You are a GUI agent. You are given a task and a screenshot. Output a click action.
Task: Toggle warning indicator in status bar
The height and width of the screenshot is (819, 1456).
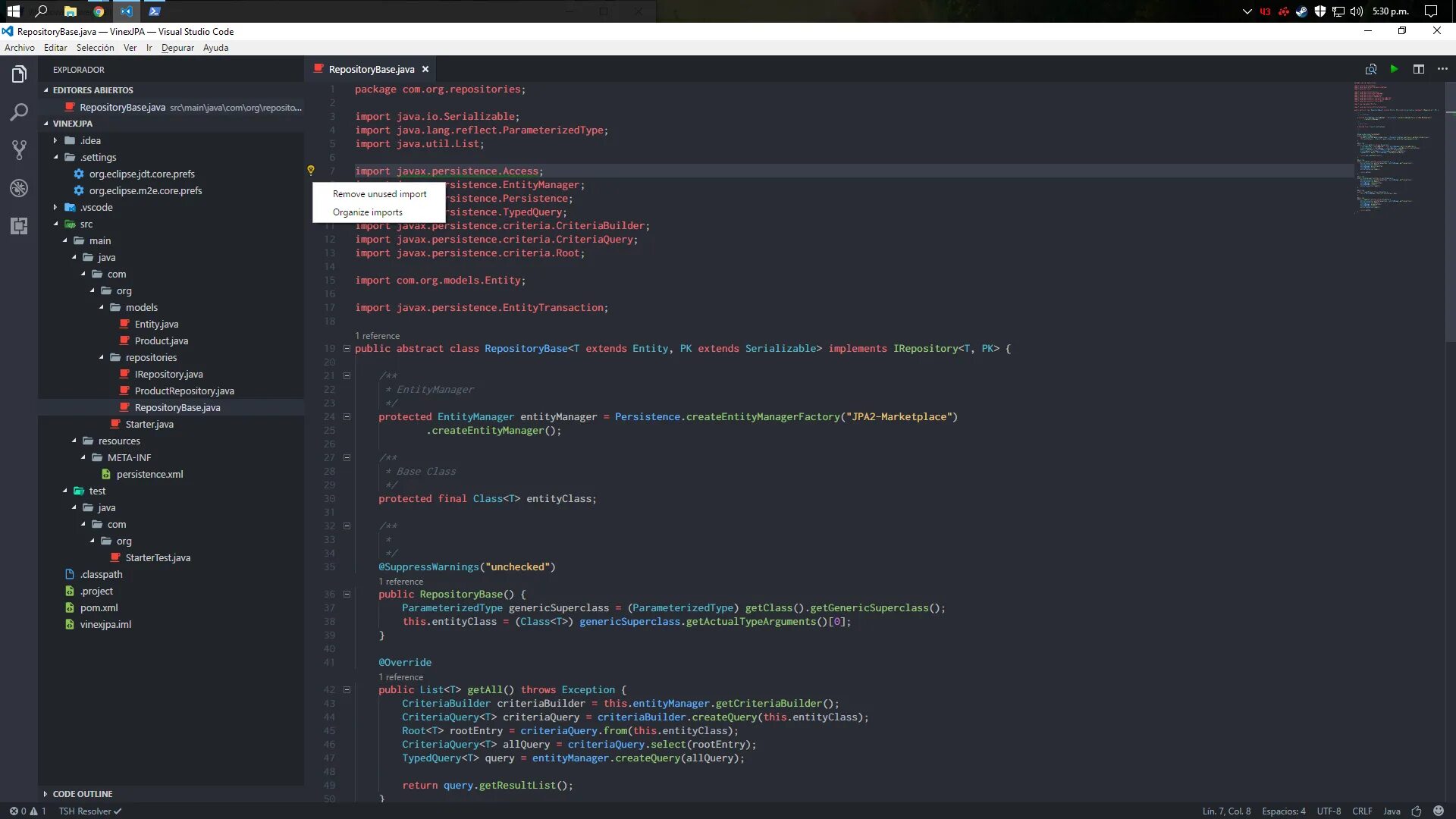point(35,810)
